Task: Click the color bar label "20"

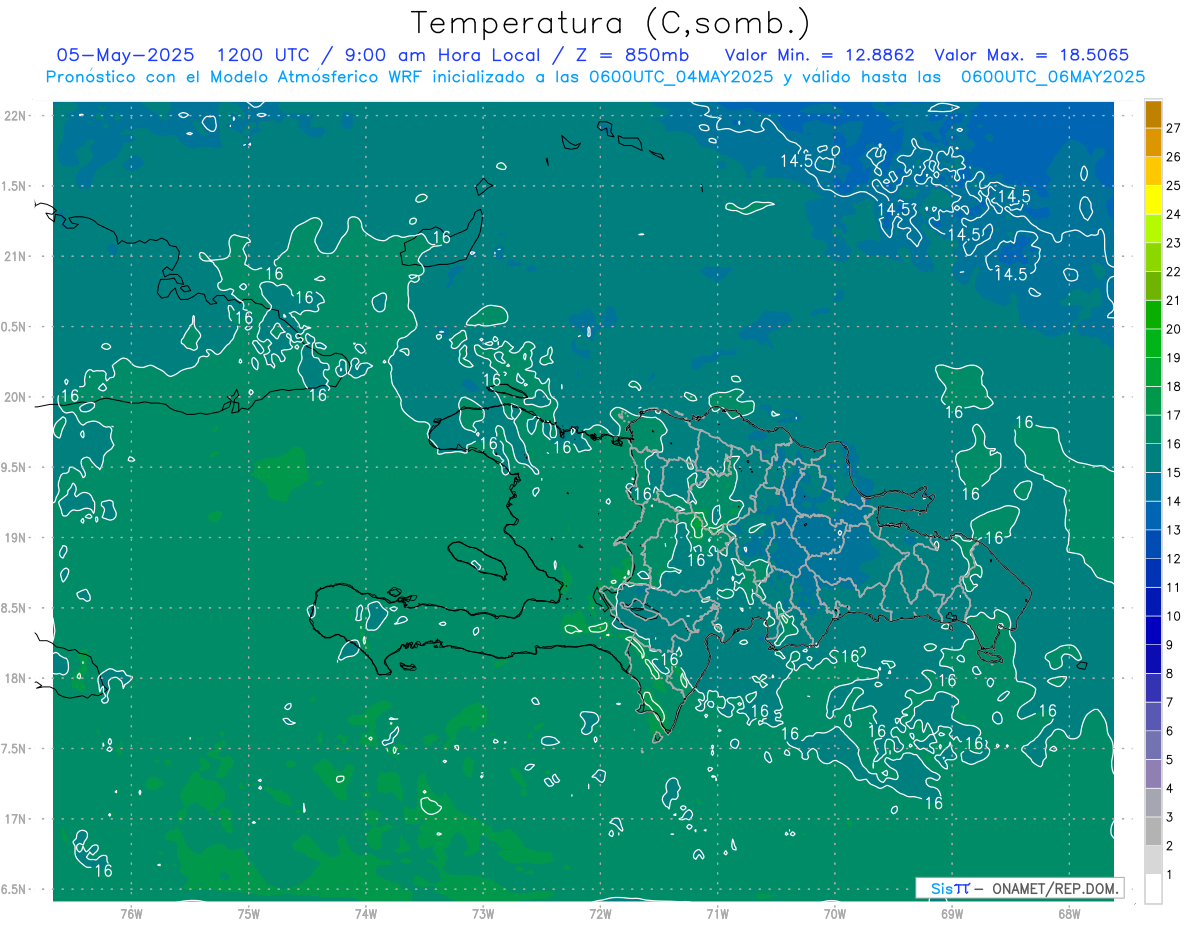Action: coord(1174,329)
